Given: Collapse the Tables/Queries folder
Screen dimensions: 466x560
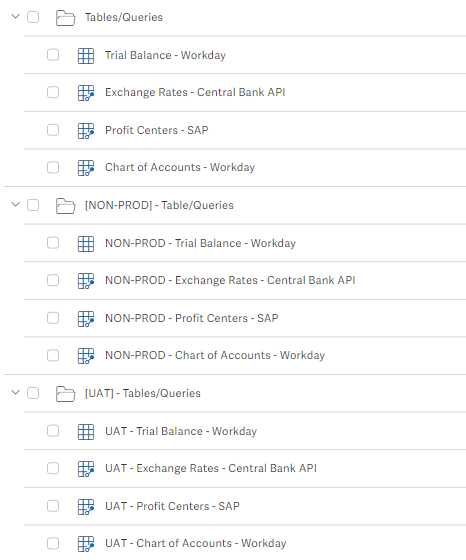Looking at the screenshot, I should click(x=15, y=16).
